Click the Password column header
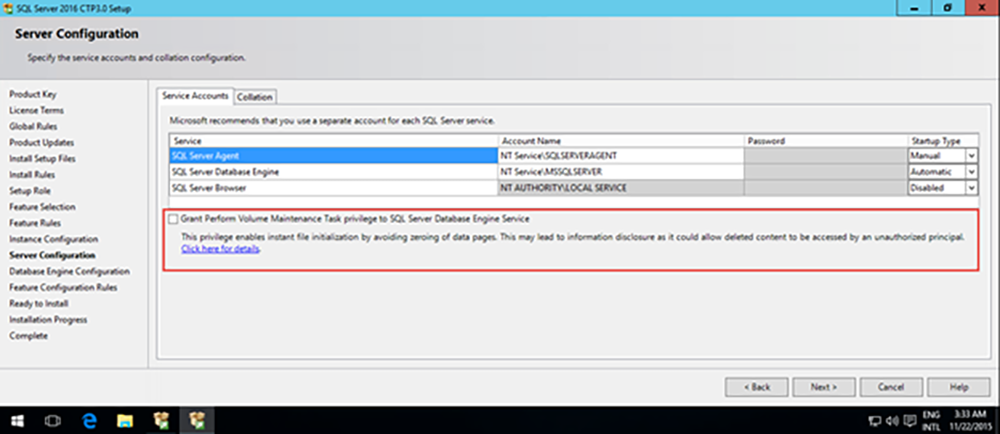The height and width of the screenshot is (434, 1000). click(x=825, y=140)
